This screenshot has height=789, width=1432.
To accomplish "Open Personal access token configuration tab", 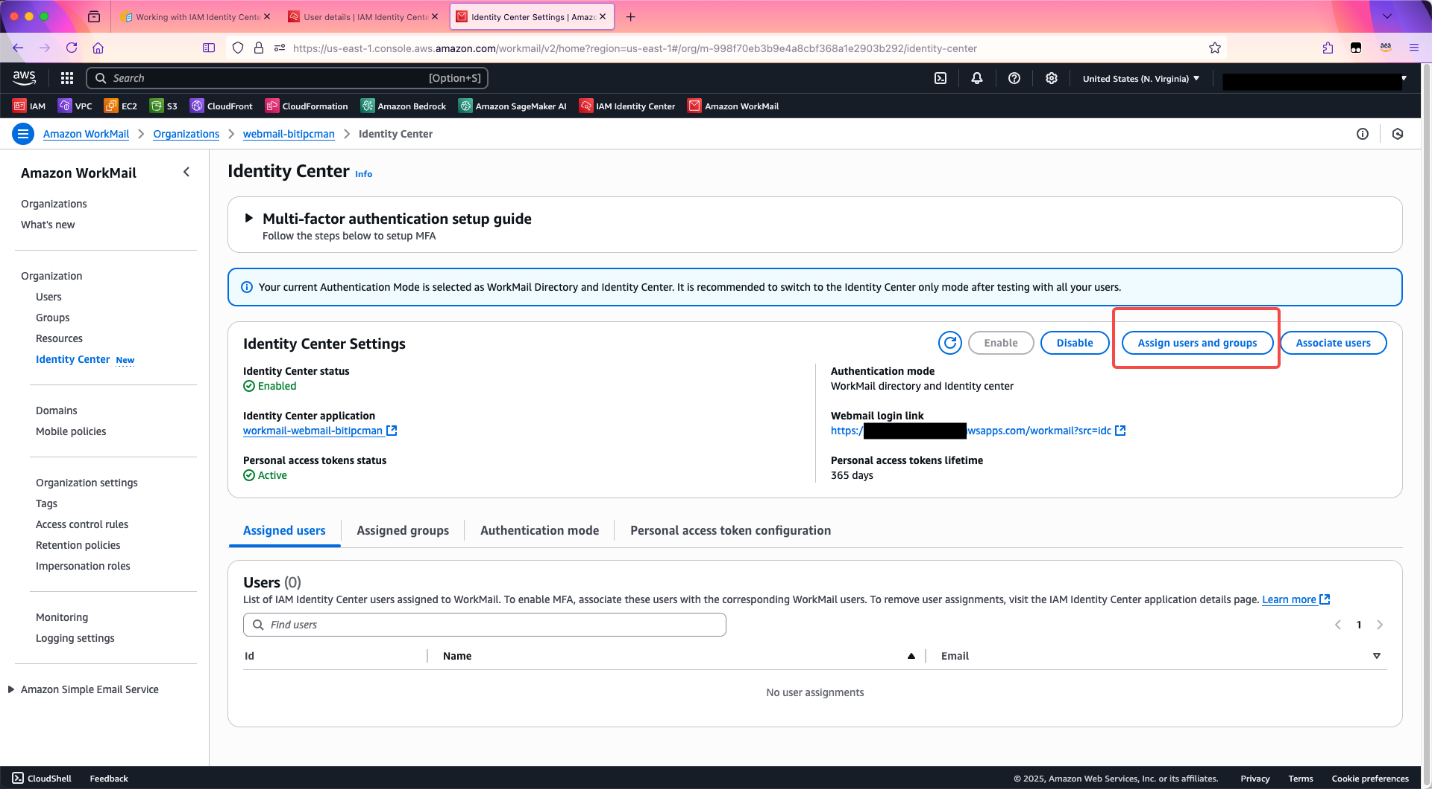I will point(731,531).
